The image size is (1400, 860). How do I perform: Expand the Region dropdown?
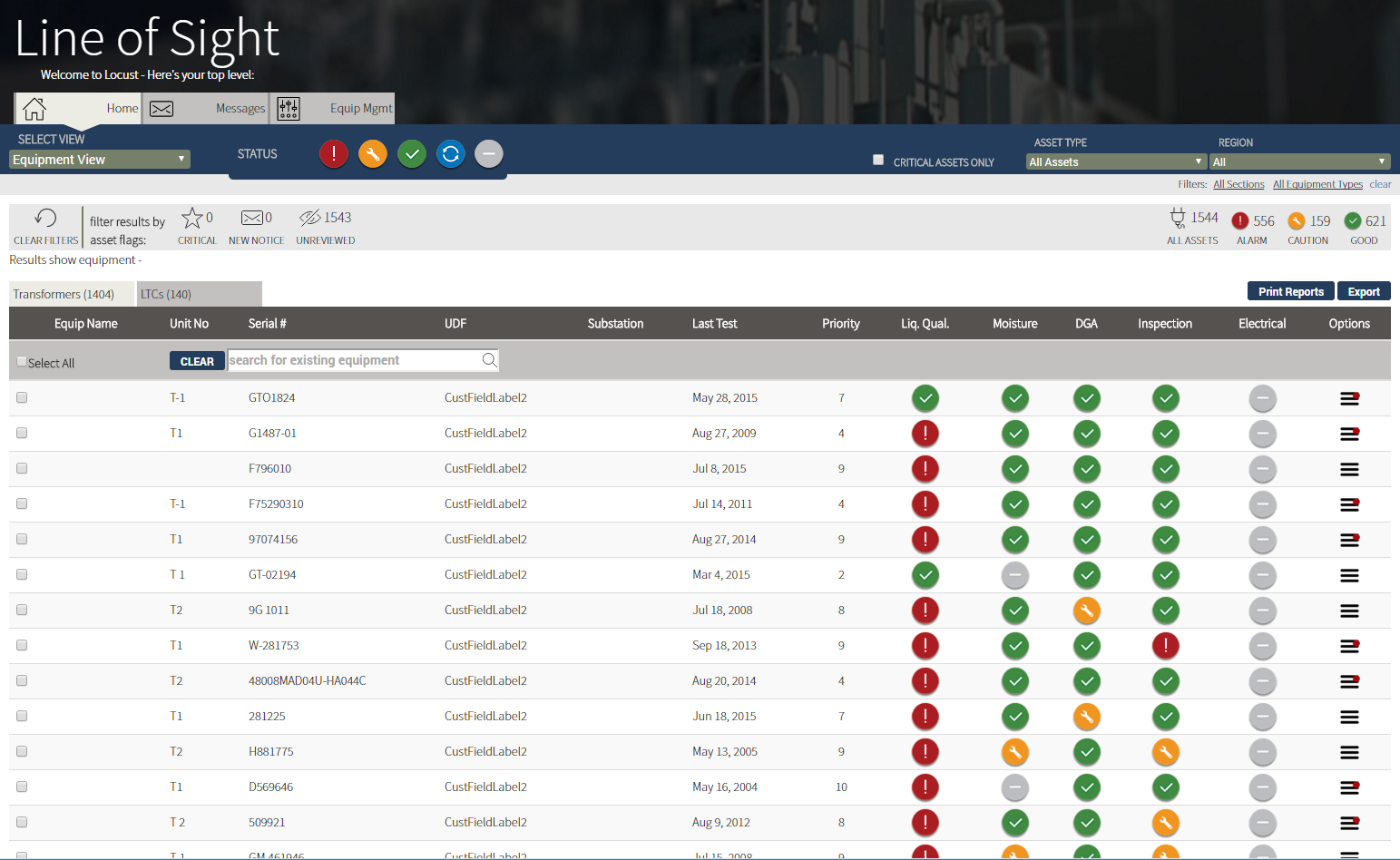click(1297, 161)
